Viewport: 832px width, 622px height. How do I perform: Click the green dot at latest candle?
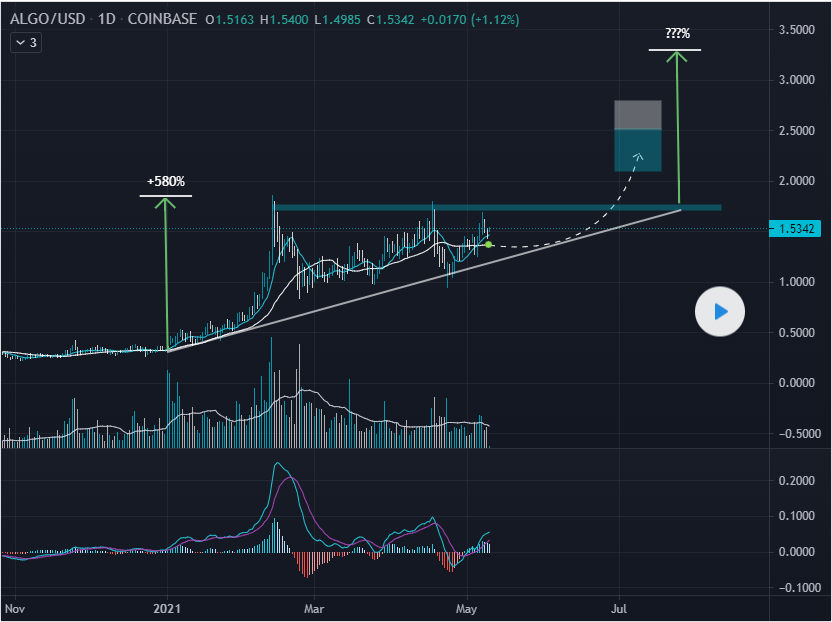click(488, 244)
